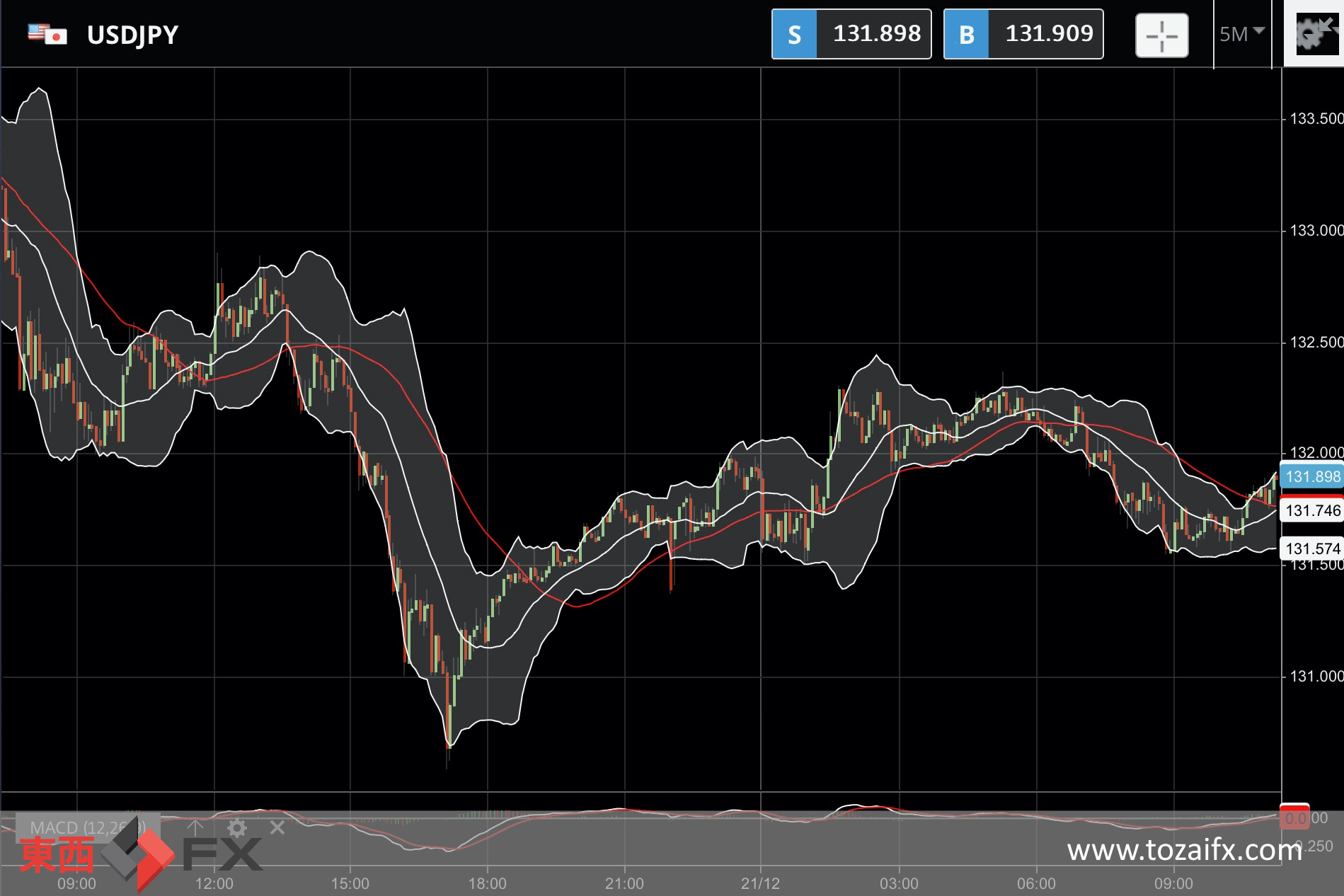Click the Buy button at 131.909

(x=1023, y=34)
